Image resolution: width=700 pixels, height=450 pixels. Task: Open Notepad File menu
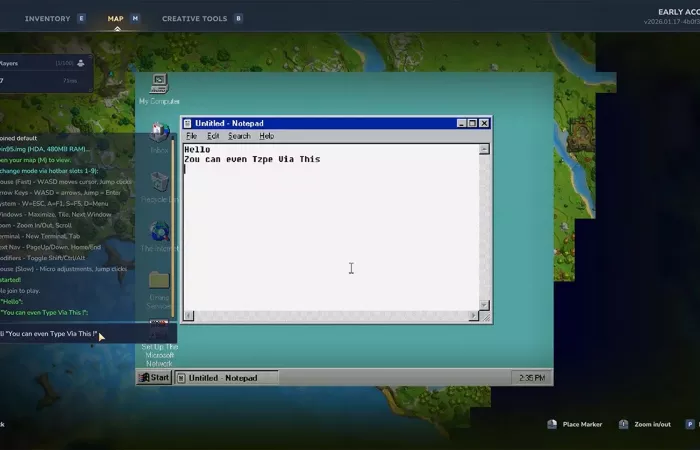(192, 136)
